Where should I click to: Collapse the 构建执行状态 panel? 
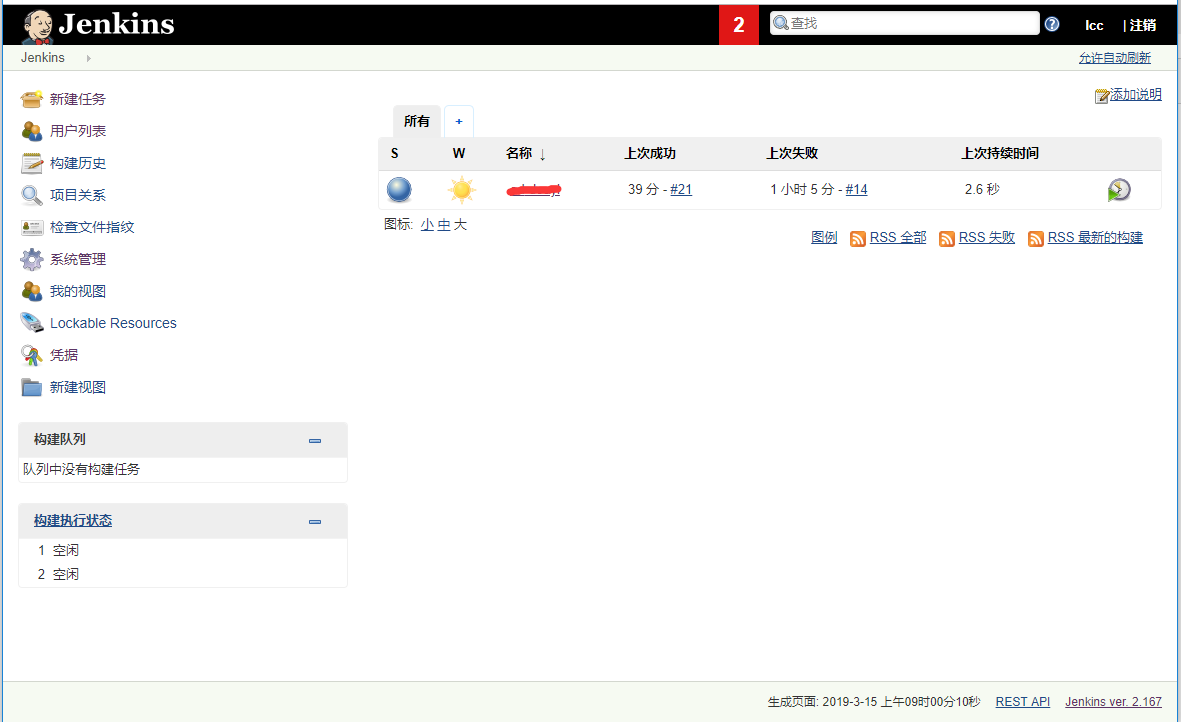pyautogui.click(x=315, y=521)
